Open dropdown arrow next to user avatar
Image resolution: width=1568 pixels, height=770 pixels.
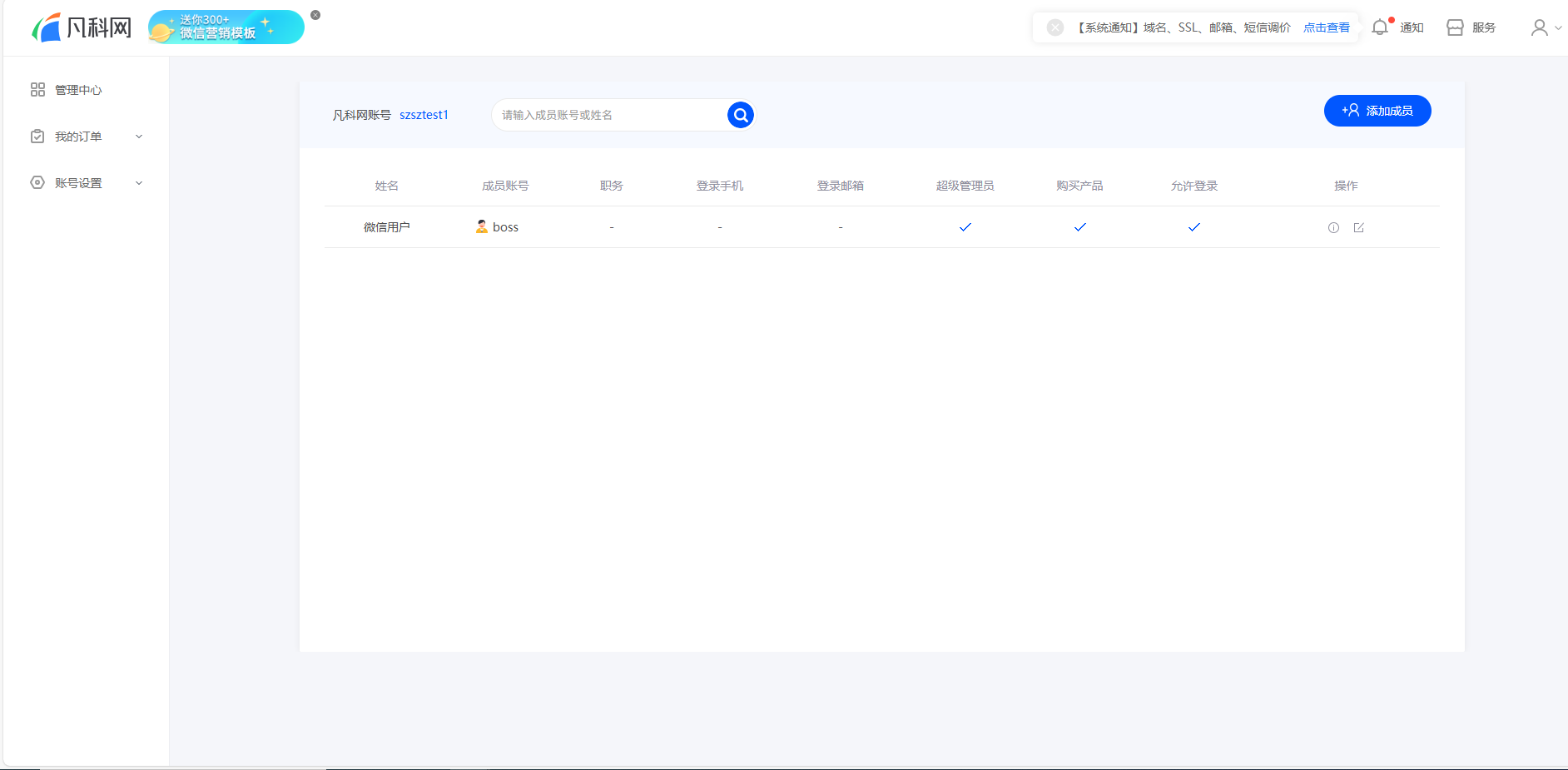(1558, 27)
